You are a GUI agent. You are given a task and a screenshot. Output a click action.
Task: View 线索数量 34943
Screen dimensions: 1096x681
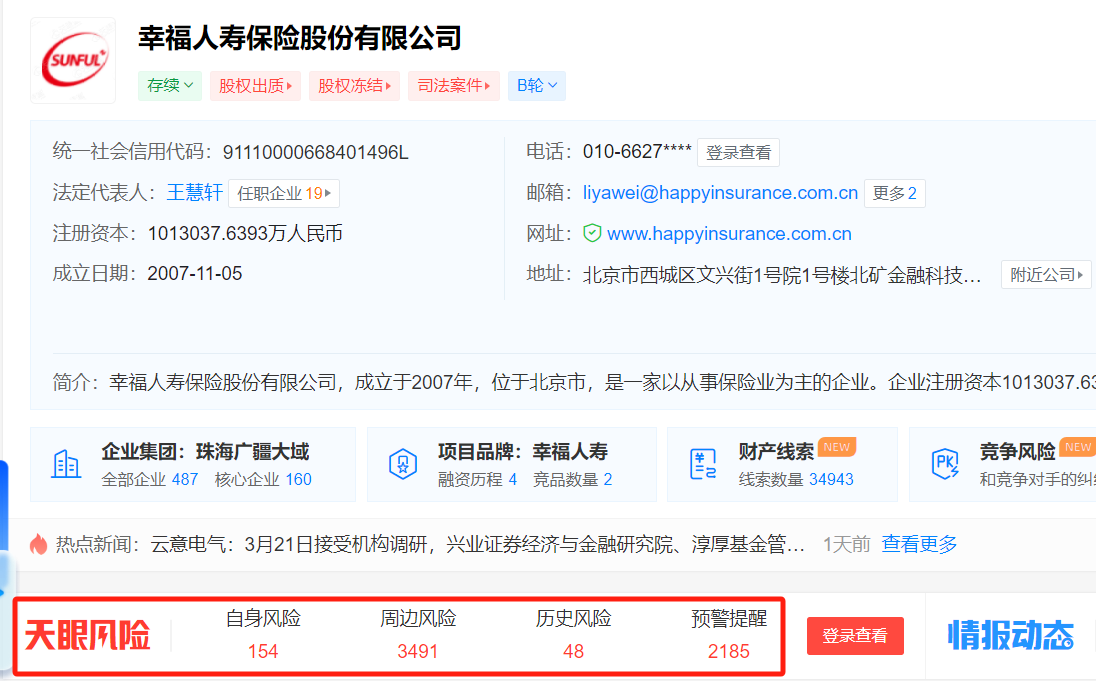tap(796, 480)
